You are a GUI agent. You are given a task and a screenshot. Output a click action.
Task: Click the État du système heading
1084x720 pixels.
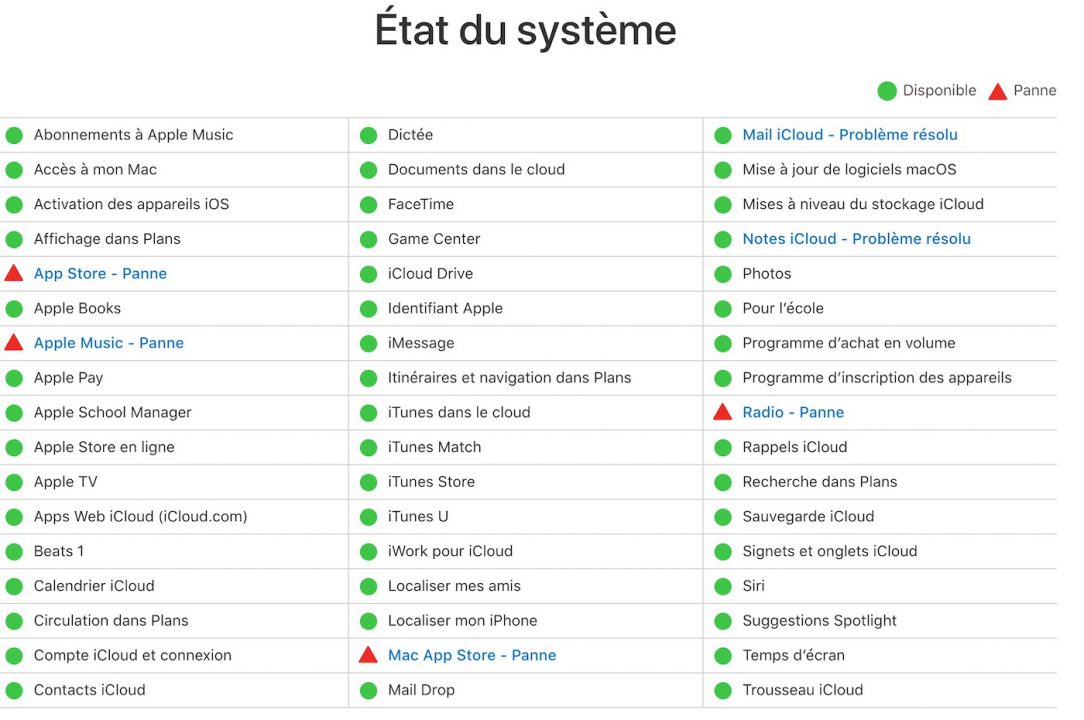525,30
